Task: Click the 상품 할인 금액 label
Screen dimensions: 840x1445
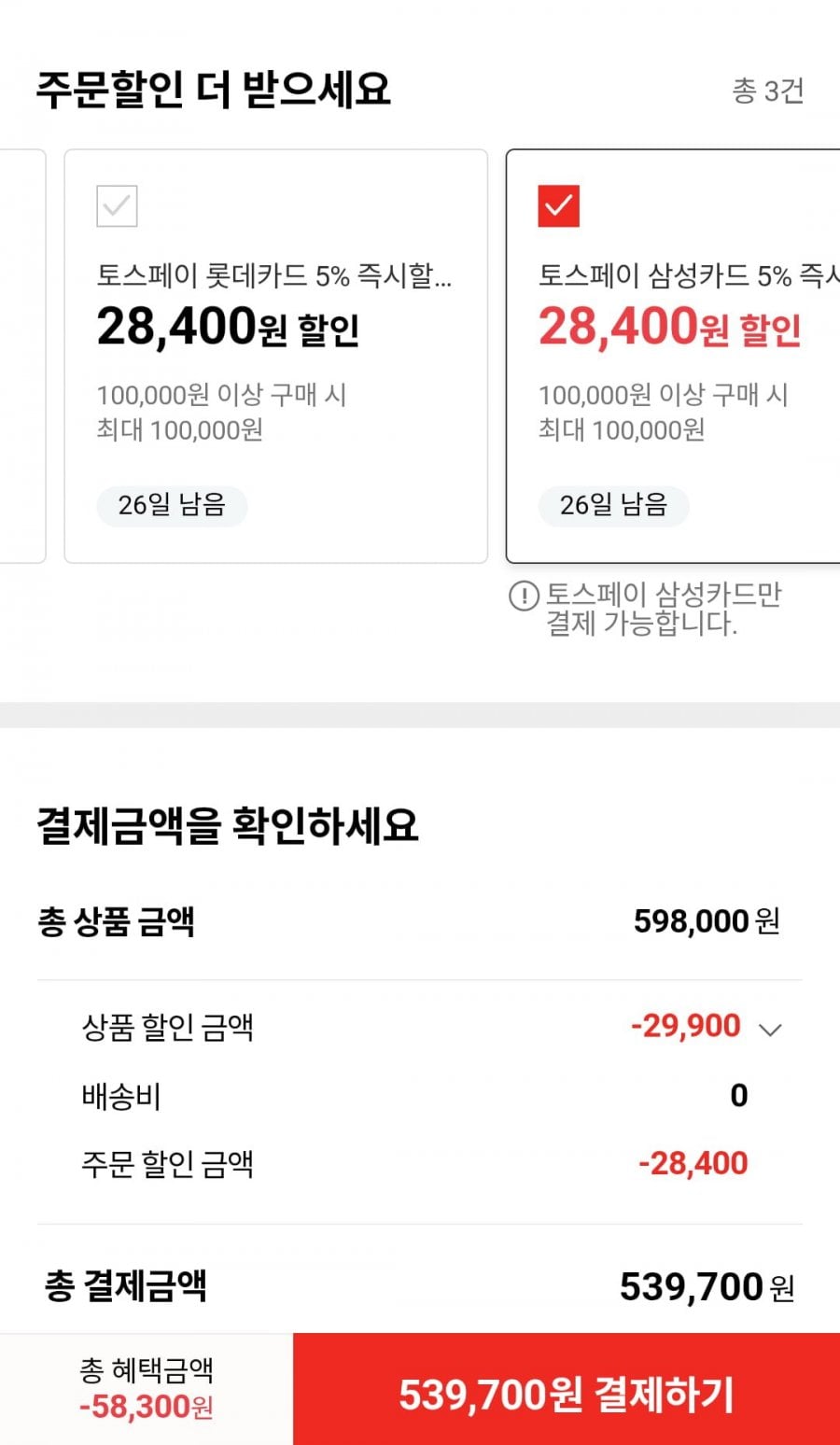Action: (x=168, y=1028)
